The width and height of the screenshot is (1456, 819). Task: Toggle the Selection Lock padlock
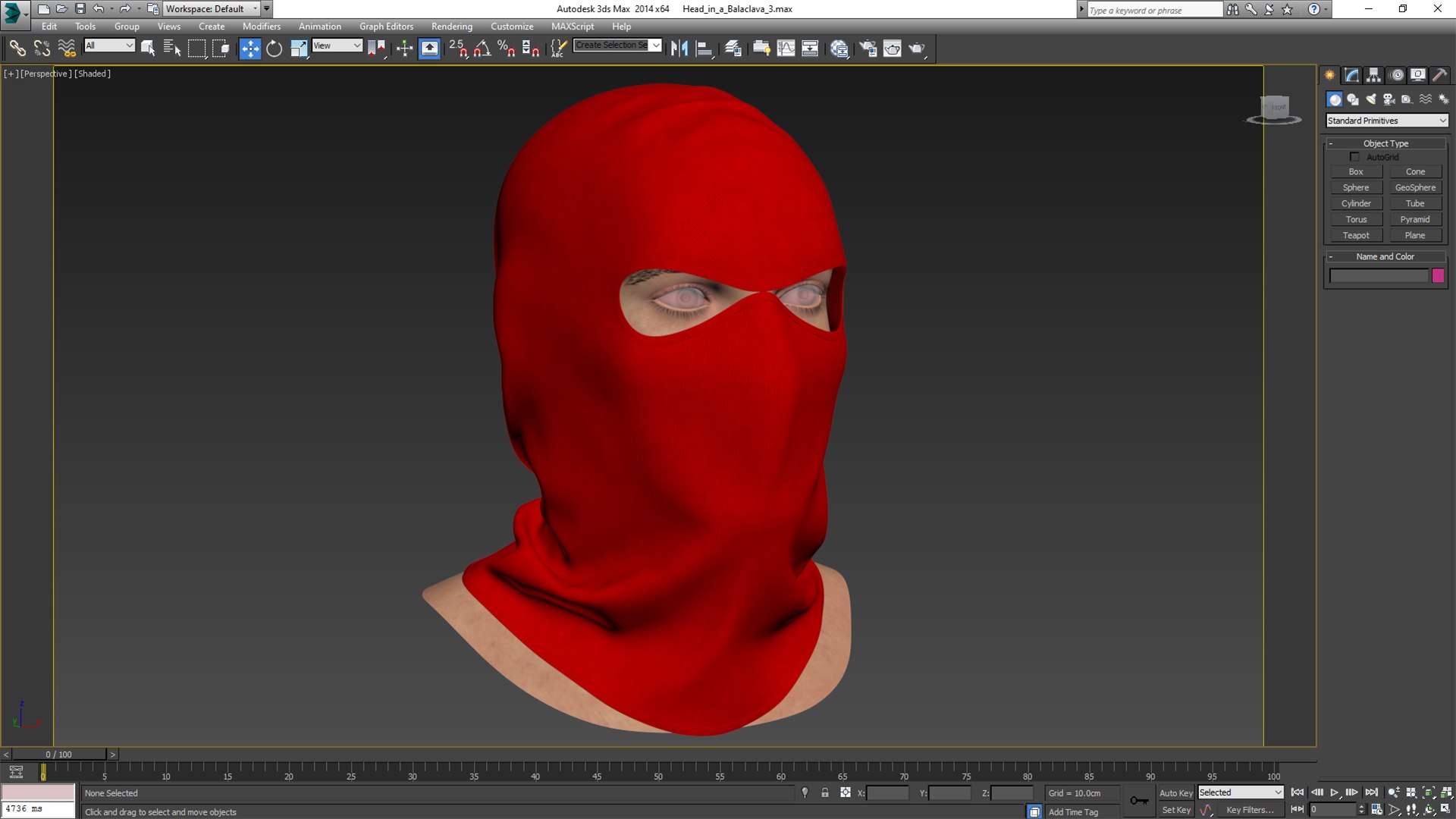coord(825,792)
